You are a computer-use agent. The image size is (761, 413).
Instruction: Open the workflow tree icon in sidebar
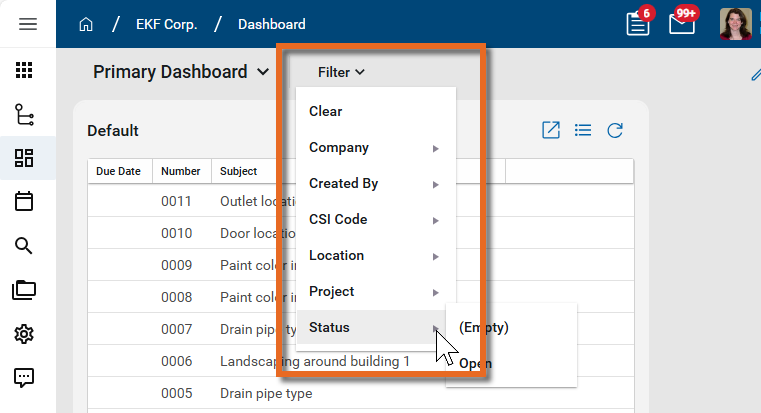24,115
